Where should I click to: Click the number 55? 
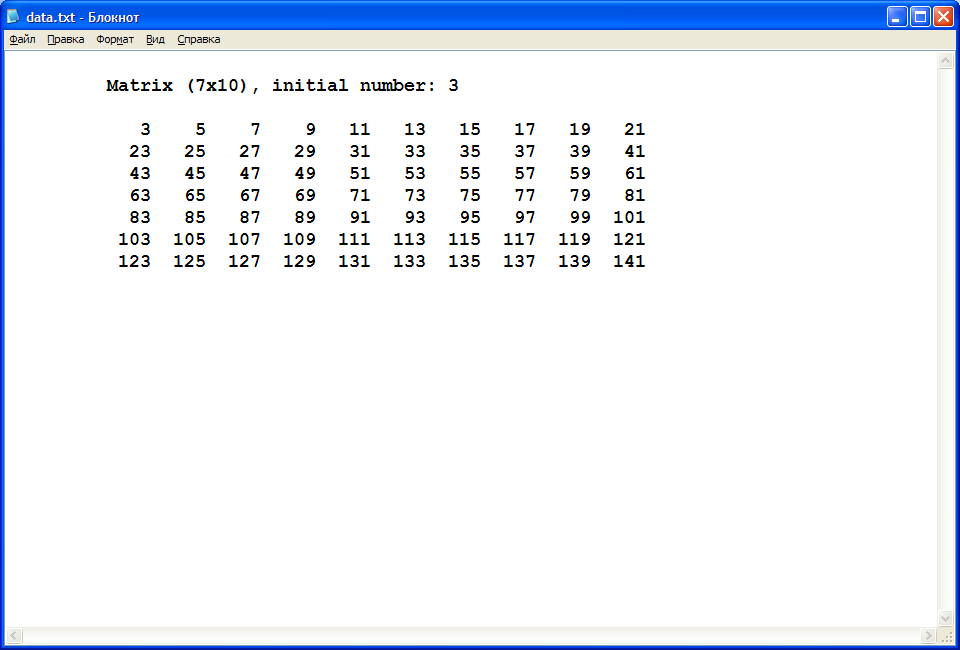(470, 174)
